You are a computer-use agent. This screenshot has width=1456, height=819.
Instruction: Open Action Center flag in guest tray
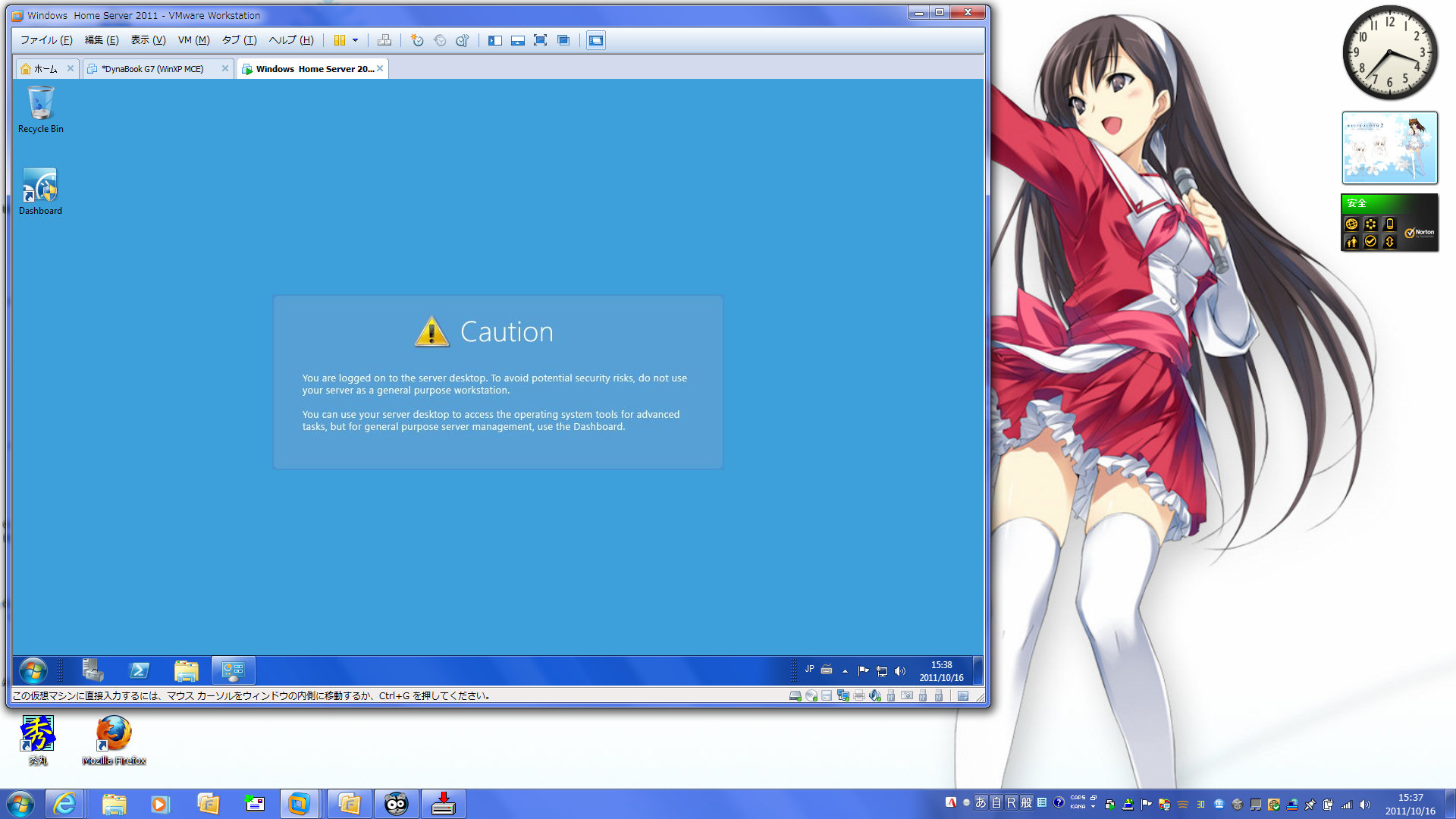[x=863, y=670]
